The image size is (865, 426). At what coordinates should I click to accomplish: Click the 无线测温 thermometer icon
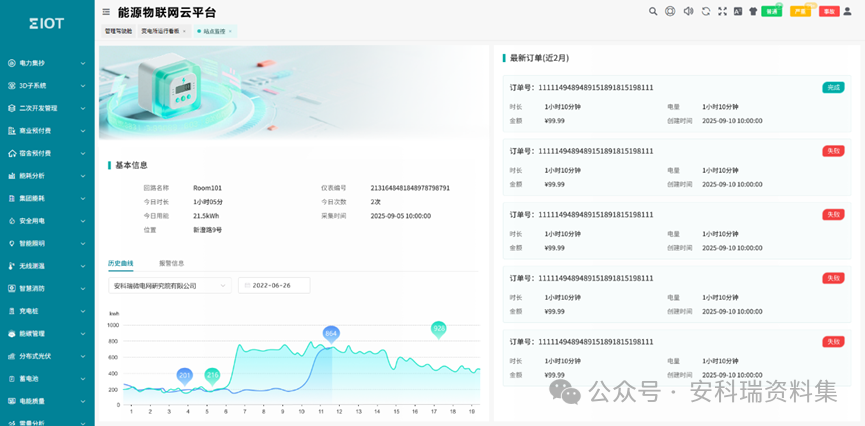click(x=12, y=266)
